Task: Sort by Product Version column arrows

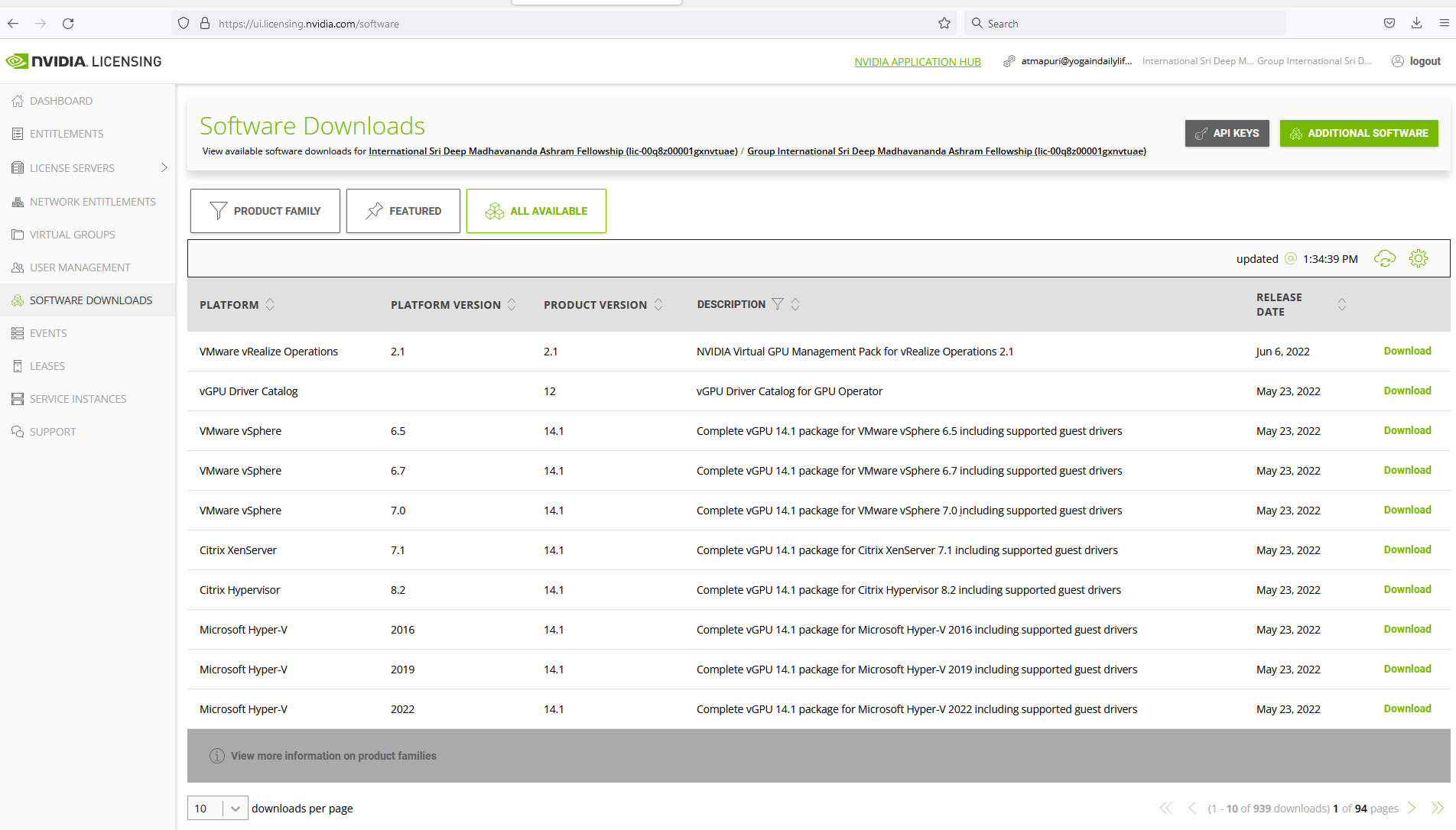Action: pos(658,304)
